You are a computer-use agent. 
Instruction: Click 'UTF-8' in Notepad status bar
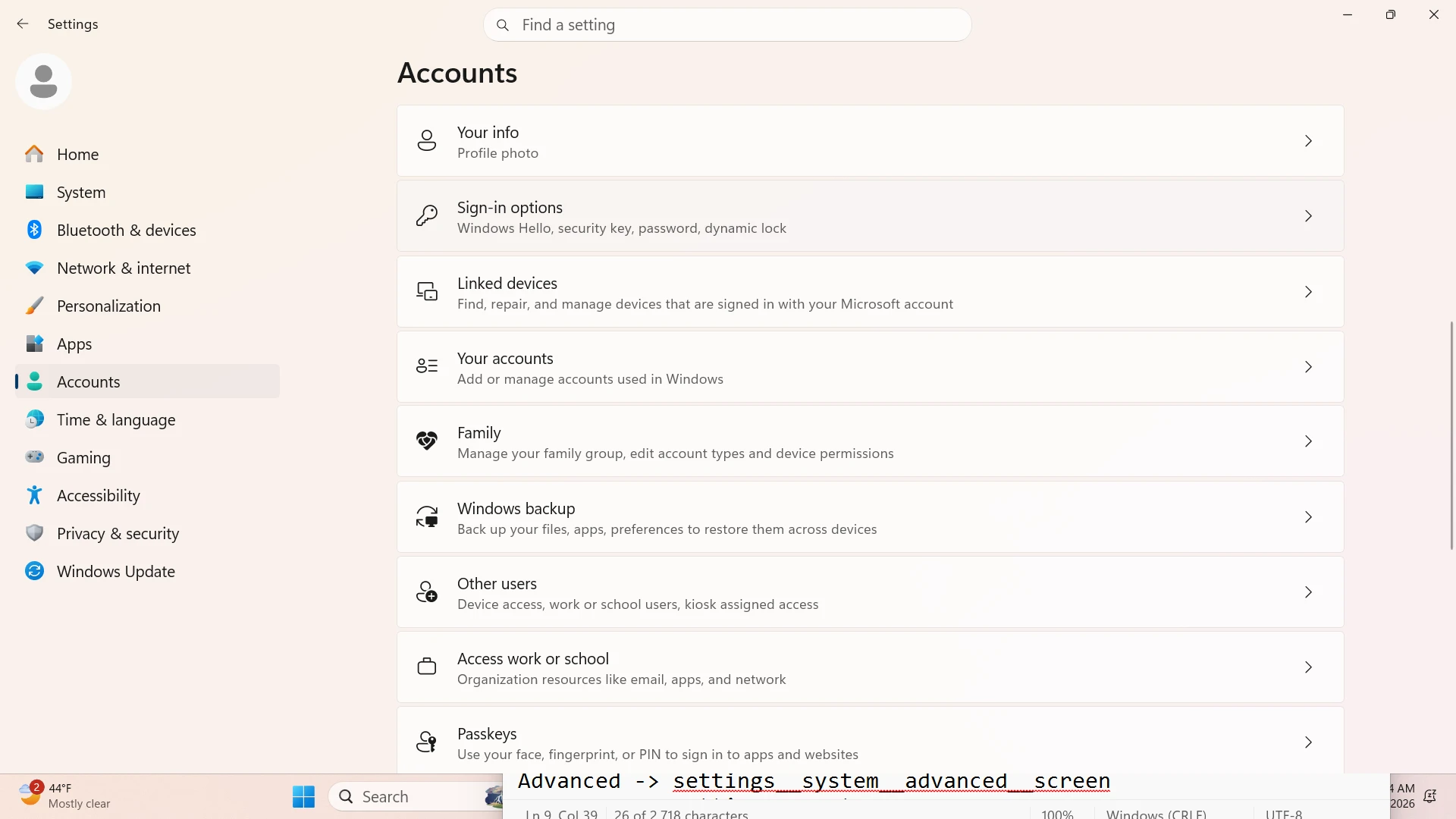tap(1283, 814)
